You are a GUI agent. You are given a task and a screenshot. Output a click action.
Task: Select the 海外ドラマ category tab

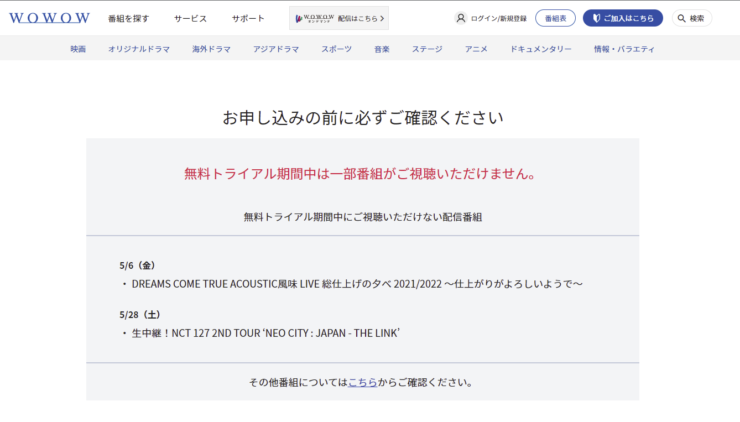pos(211,49)
